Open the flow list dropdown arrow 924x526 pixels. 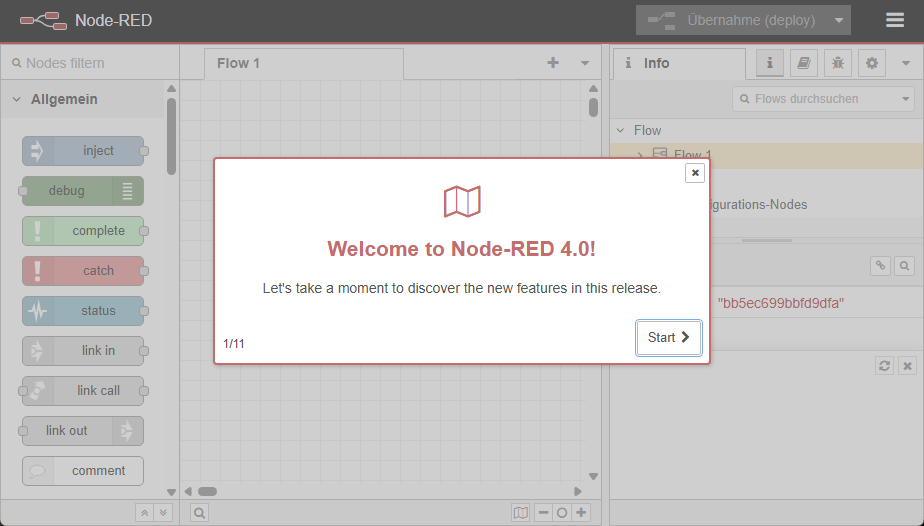585,63
